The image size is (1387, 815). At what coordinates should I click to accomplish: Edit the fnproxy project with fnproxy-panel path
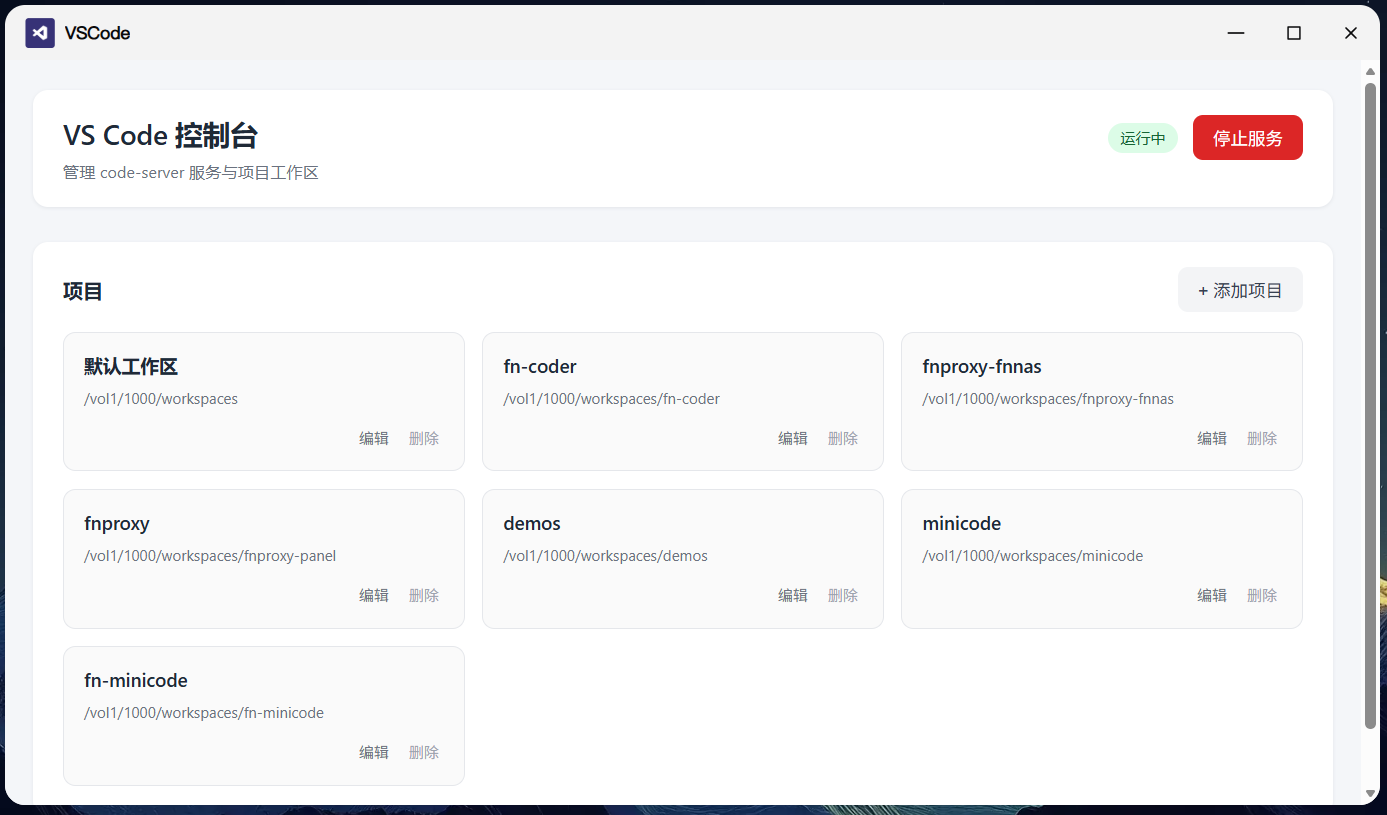coord(374,595)
